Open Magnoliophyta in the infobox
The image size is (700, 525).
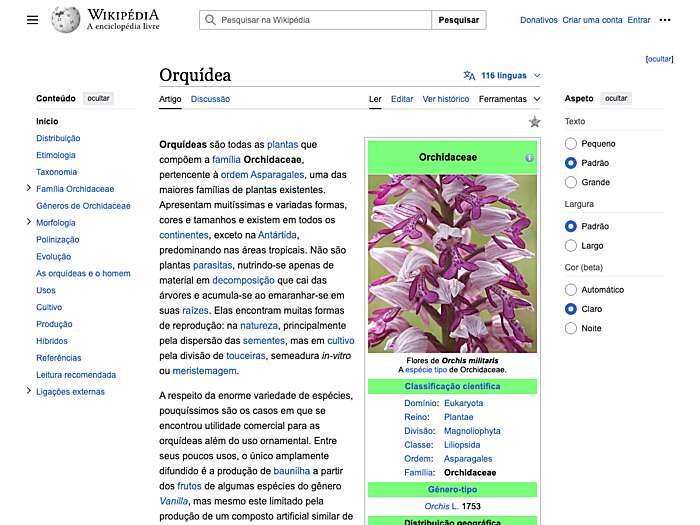472,431
